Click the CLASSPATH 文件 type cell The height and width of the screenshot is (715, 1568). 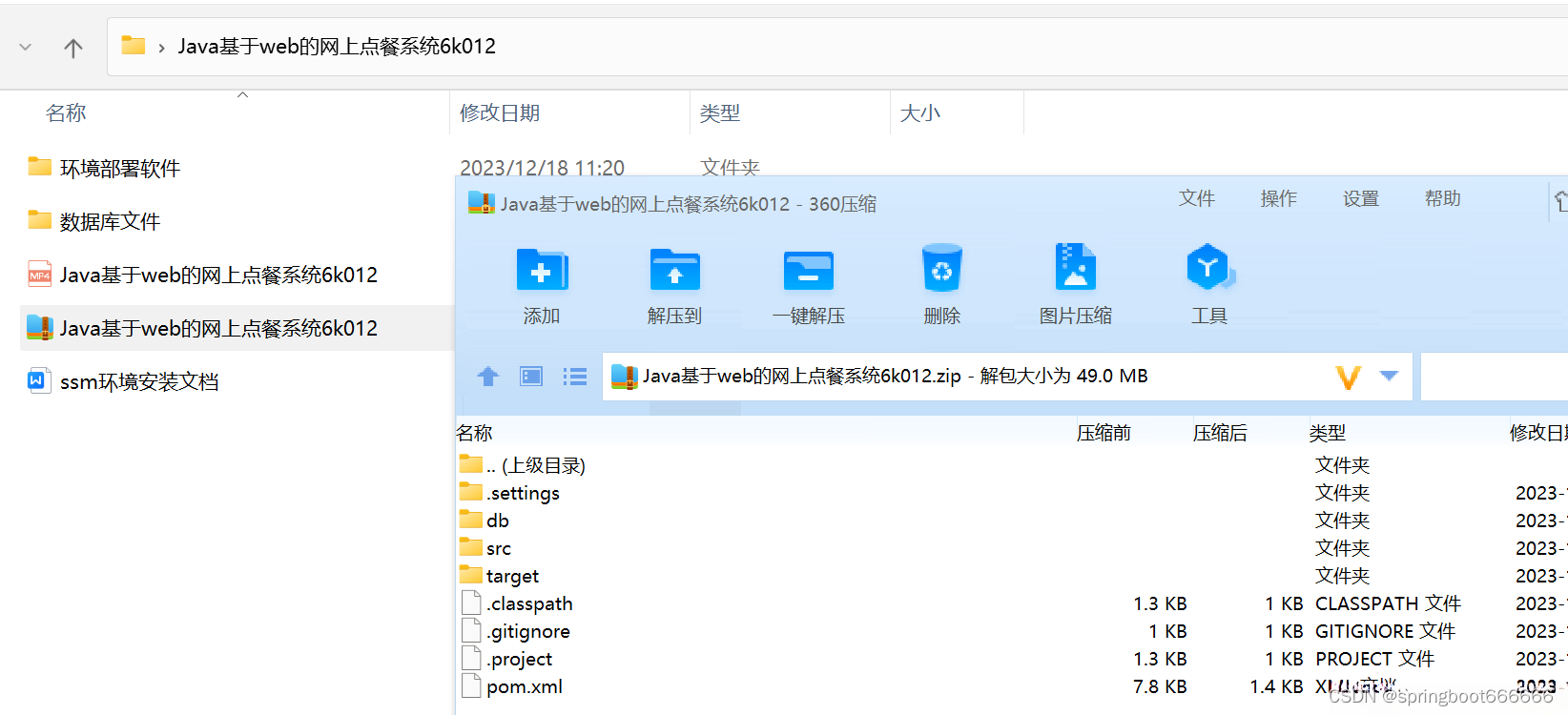tap(1388, 603)
